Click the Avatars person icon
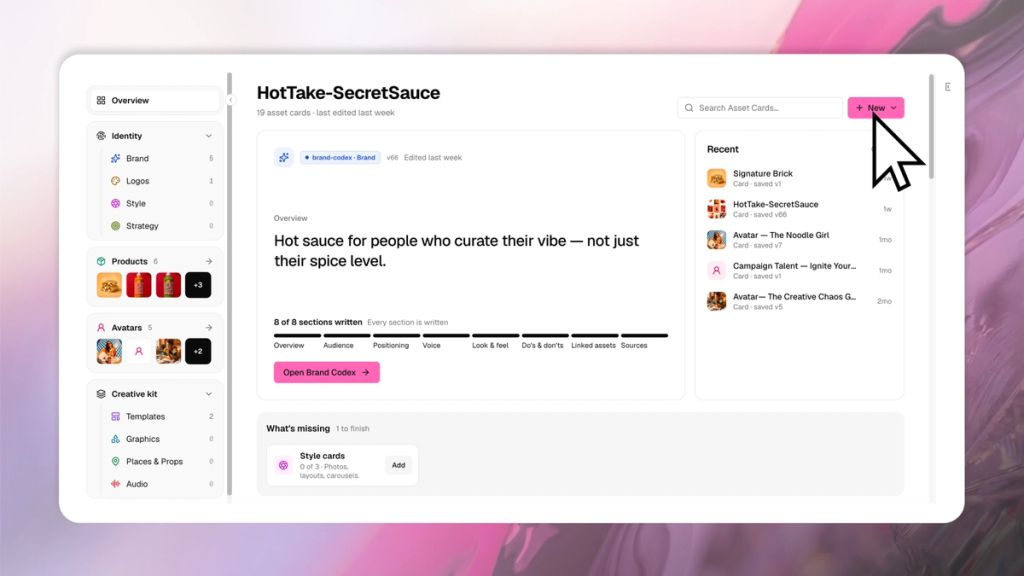1024x576 pixels. coord(101,328)
